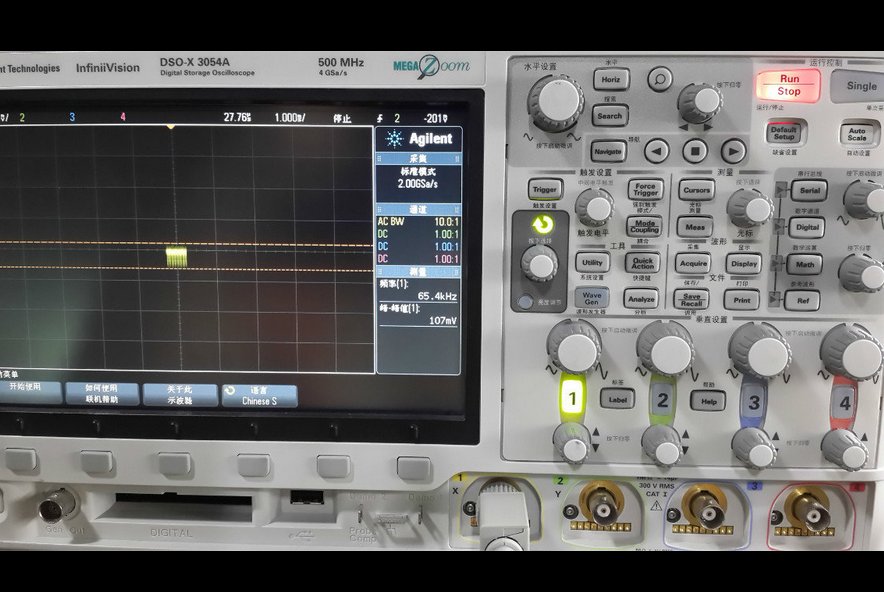The height and width of the screenshot is (592, 884).
Task: Open the Trigger menu key
Action: [x=545, y=189]
